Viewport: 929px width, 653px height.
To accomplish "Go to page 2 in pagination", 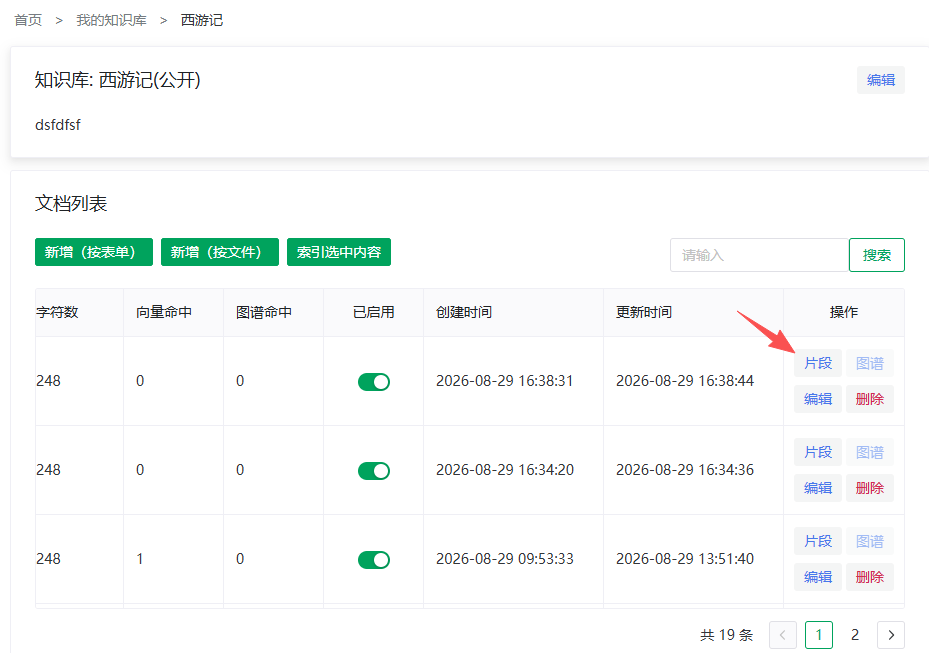I will (855, 635).
